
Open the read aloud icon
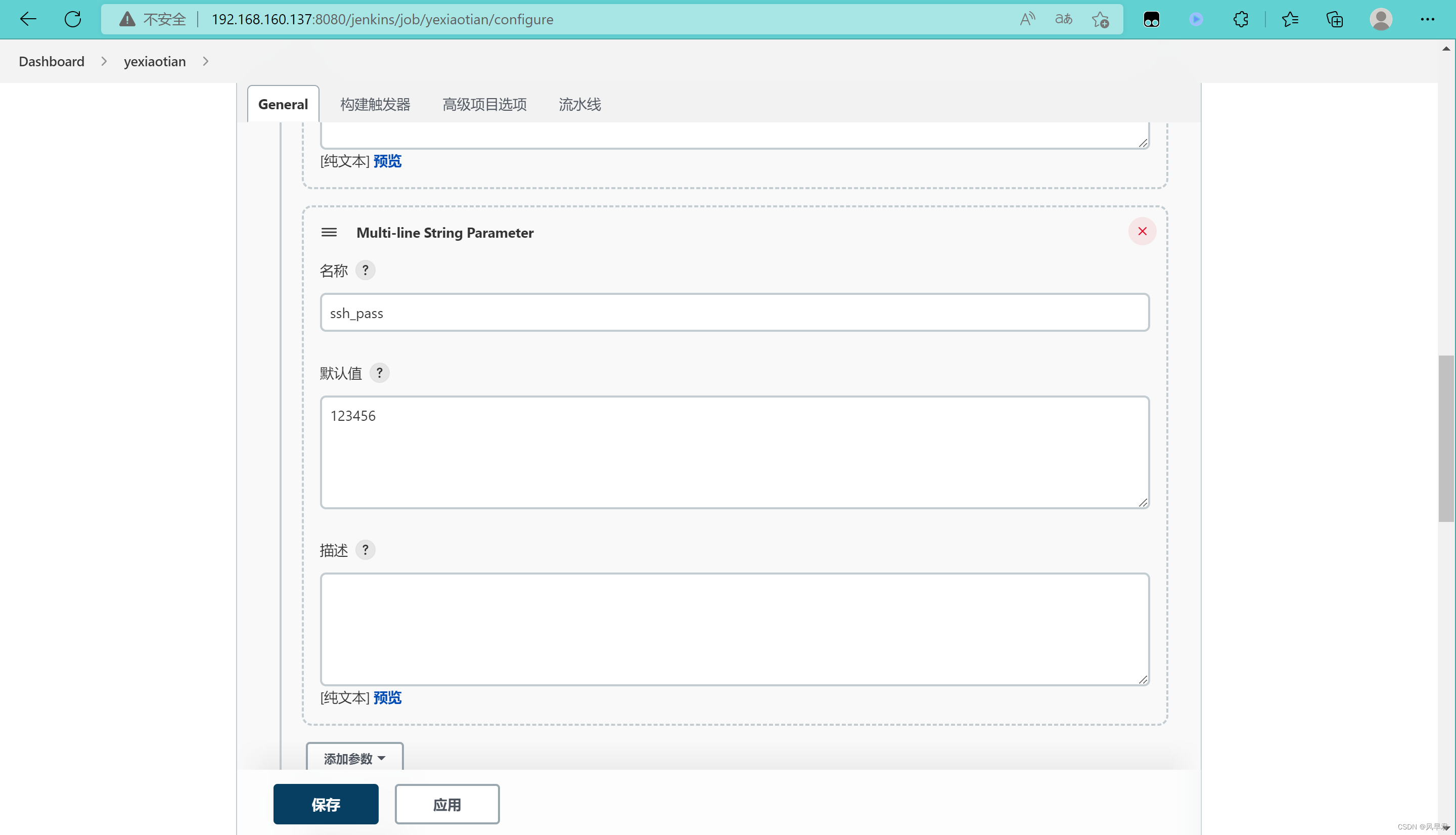point(1027,19)
